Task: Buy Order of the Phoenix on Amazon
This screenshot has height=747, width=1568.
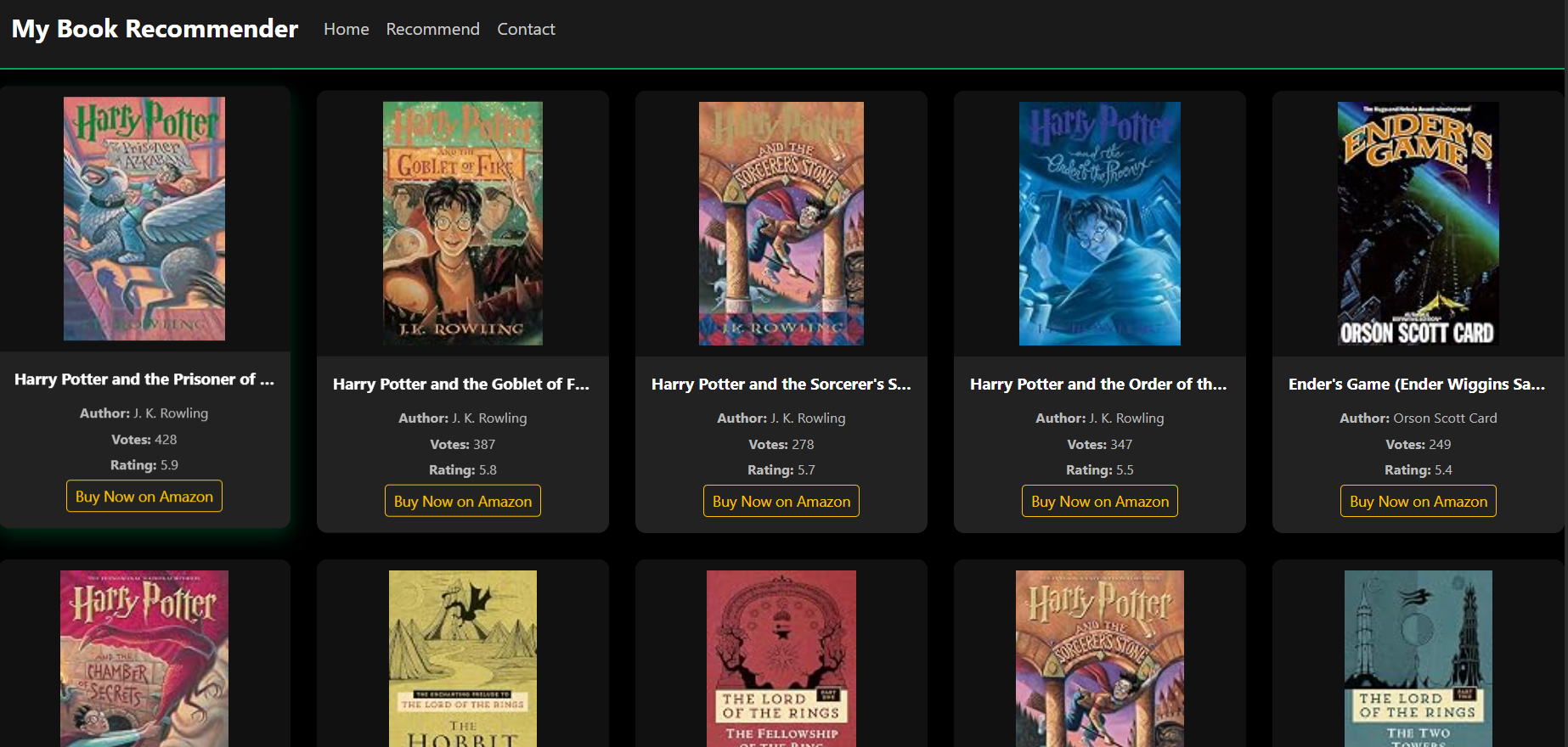Action: click(1100, 502)
